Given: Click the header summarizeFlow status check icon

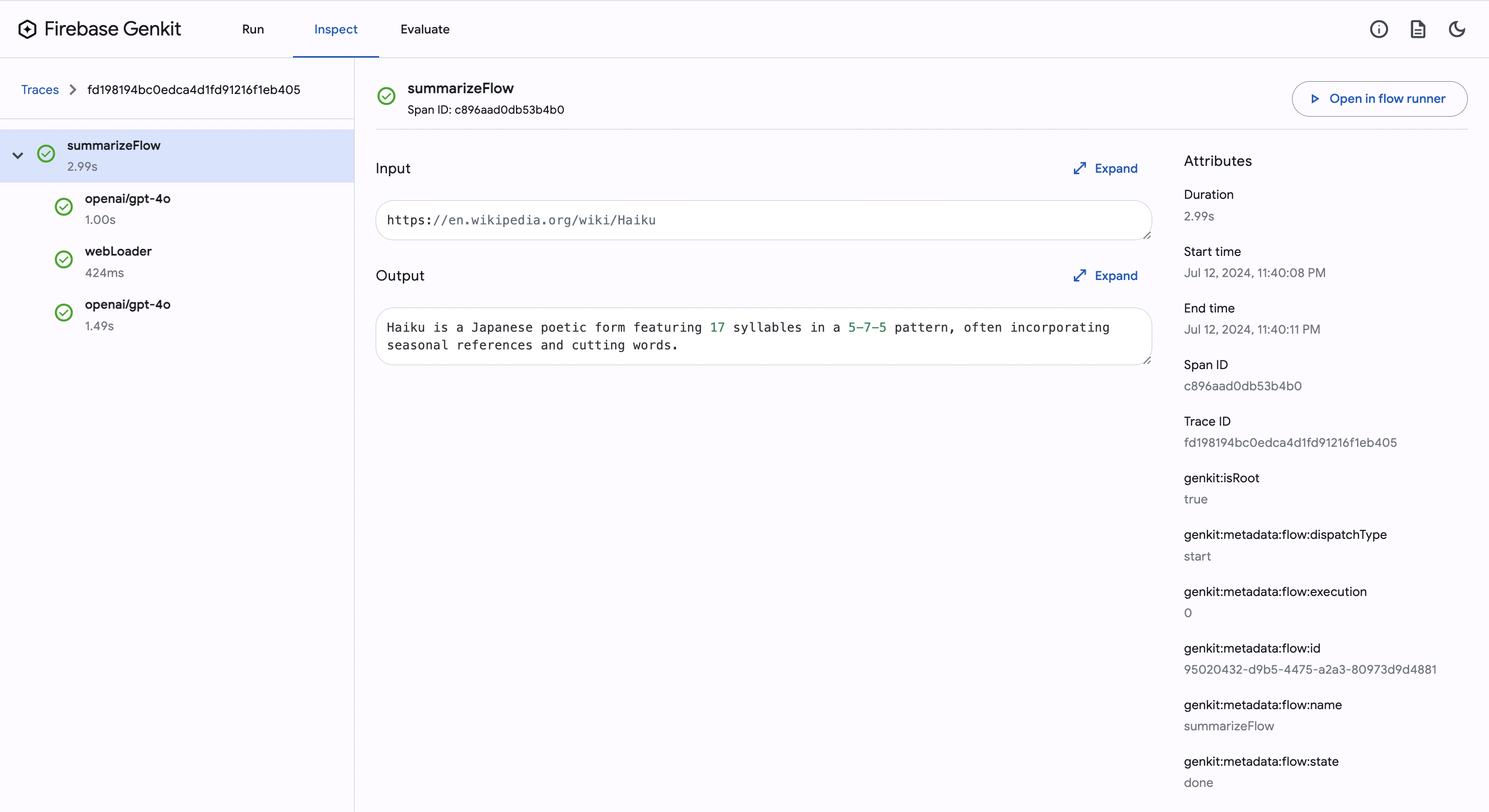Looking at the screenshot, I should [x=386, y=96].
